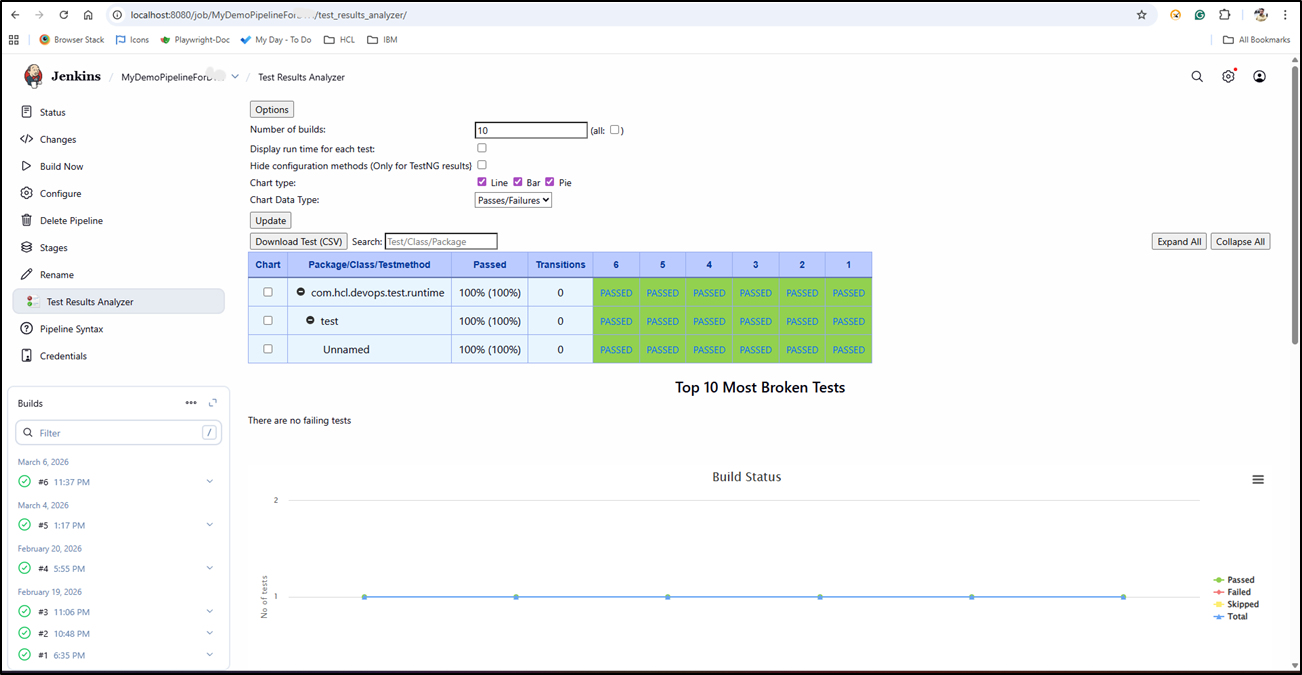The image size is (1302, 675).
Task: Open the browser extensions puzzle icon
Action: click(x=1224, y=15)
